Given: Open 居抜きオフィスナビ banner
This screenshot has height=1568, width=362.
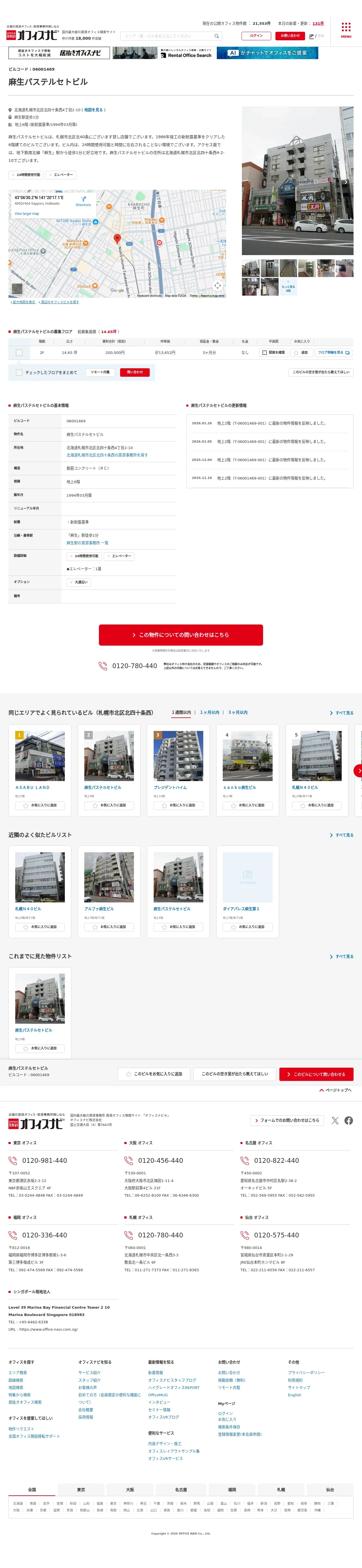Looking at the screenshot, I should (x=59, y=53).
